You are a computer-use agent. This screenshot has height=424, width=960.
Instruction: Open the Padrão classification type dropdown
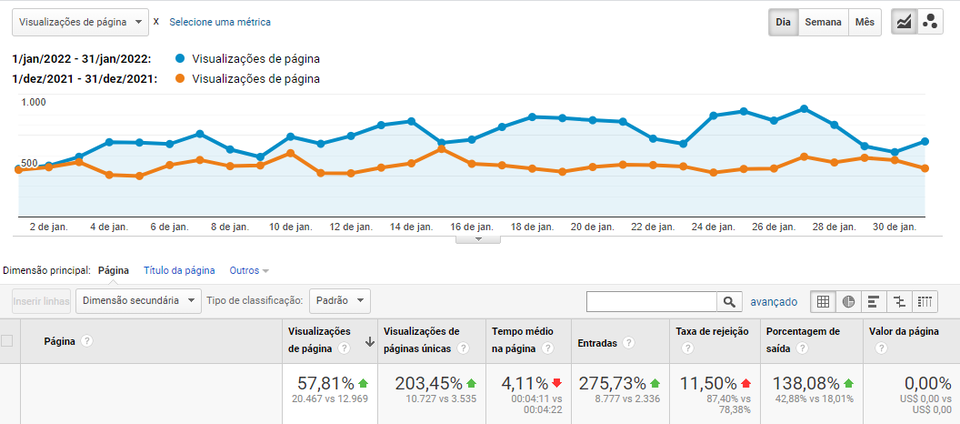[340, 301]
